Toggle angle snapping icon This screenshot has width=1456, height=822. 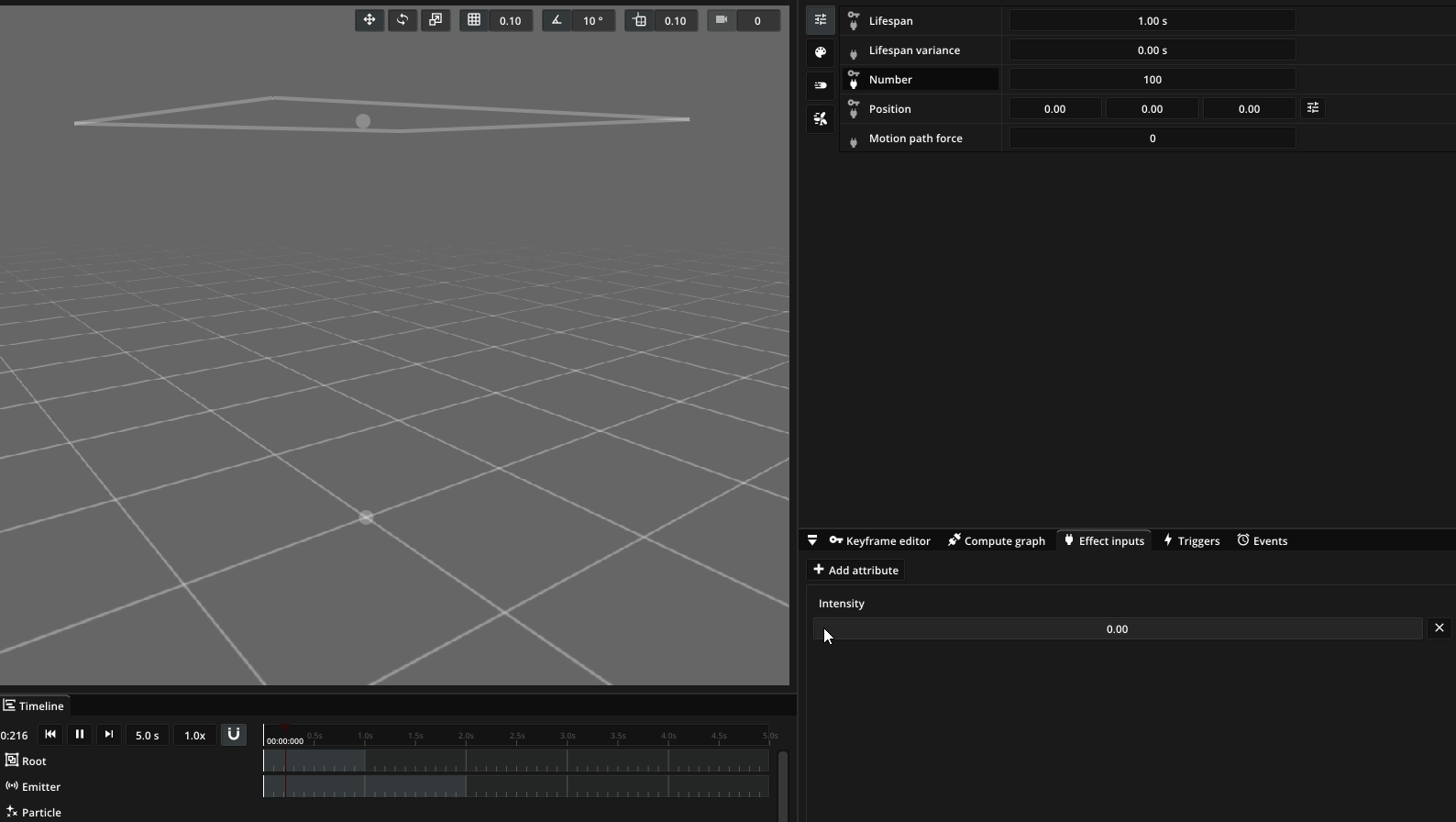point(557,20)
